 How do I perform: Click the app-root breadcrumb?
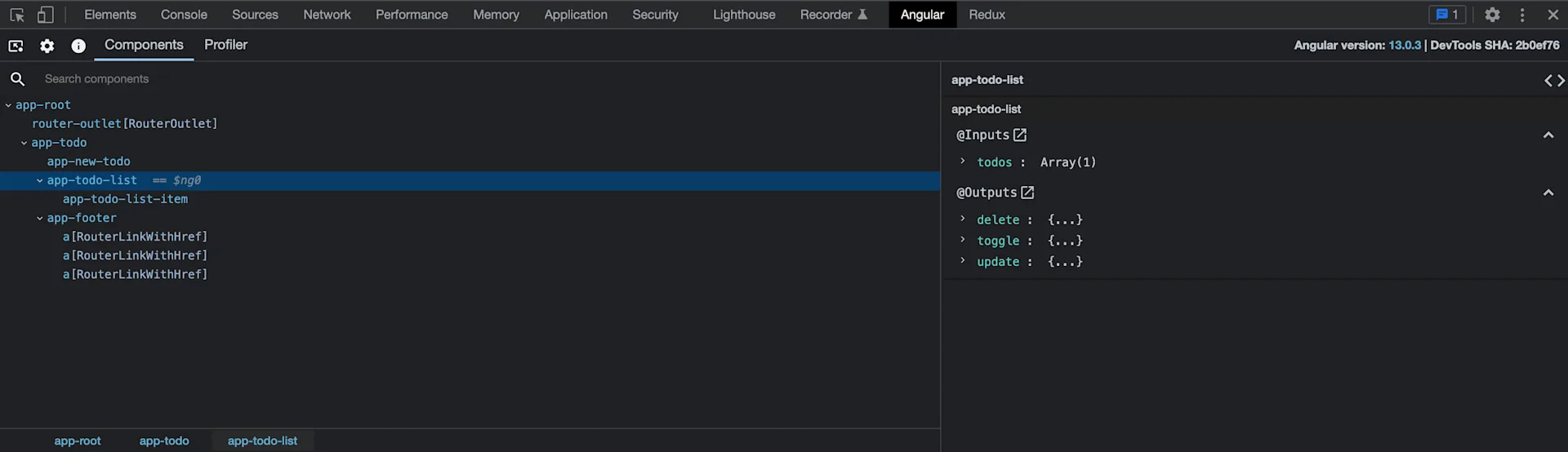point(78,441)
